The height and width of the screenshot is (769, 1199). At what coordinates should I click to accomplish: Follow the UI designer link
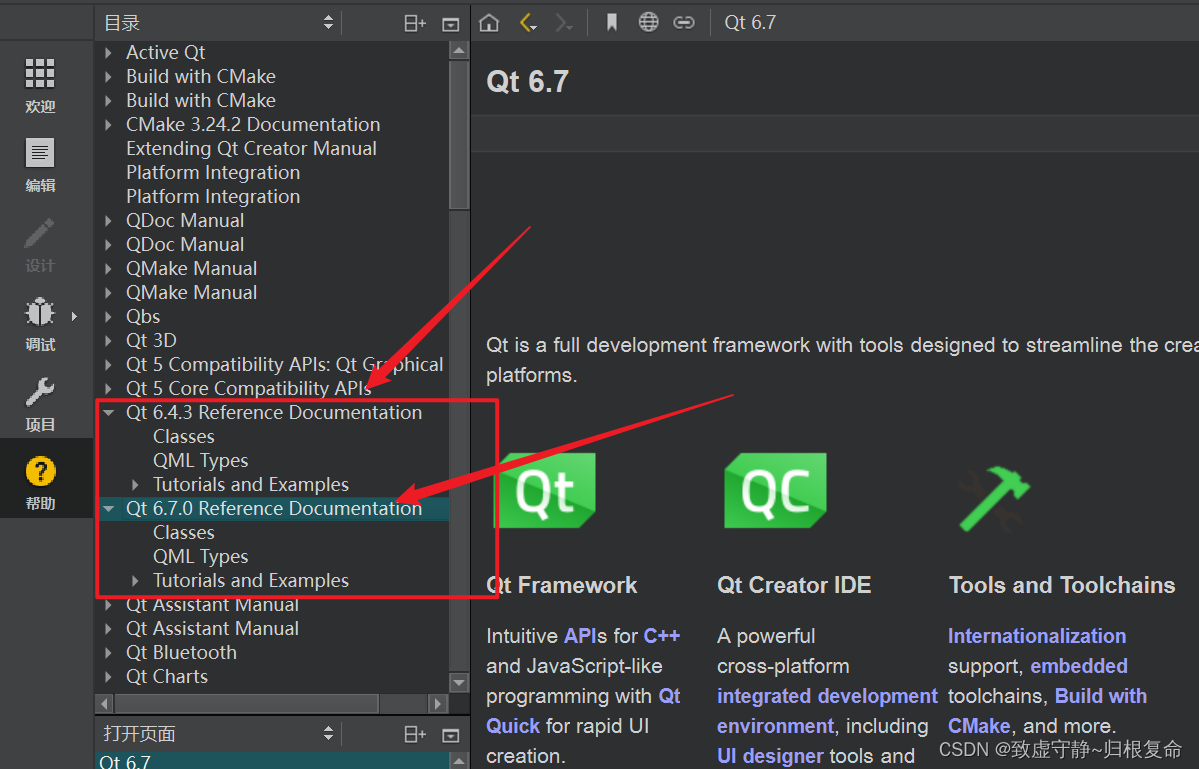click(770, 756)
